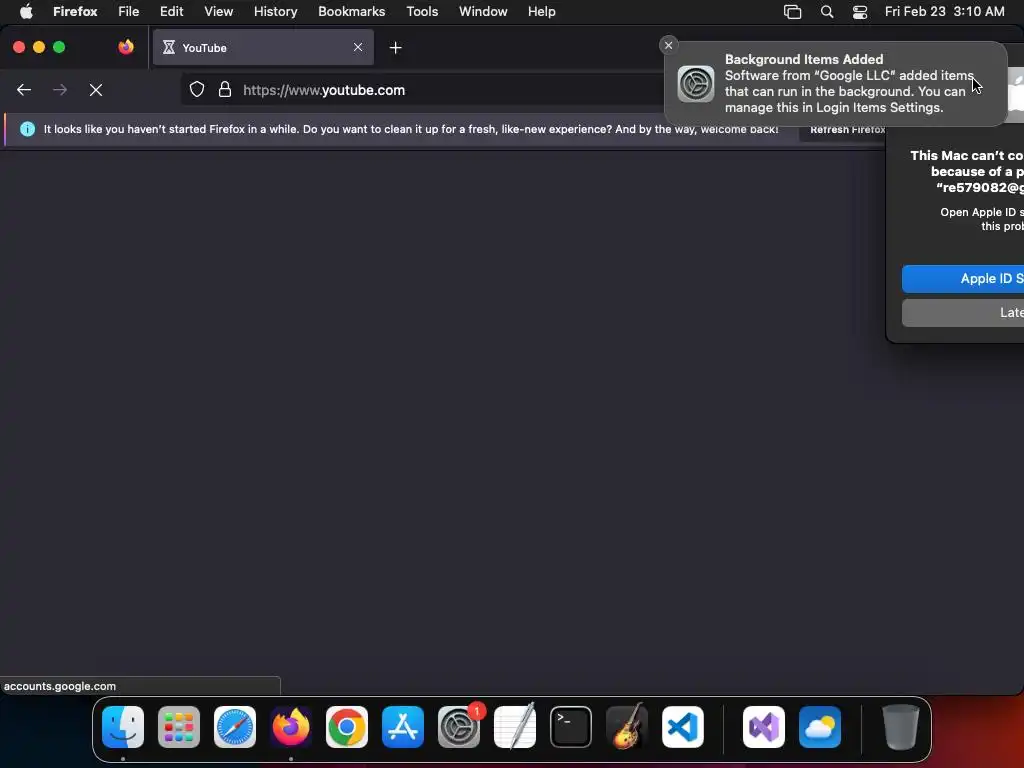
Task: Dismiss the Background Items Added notification
Action: (x=668, y=45)
